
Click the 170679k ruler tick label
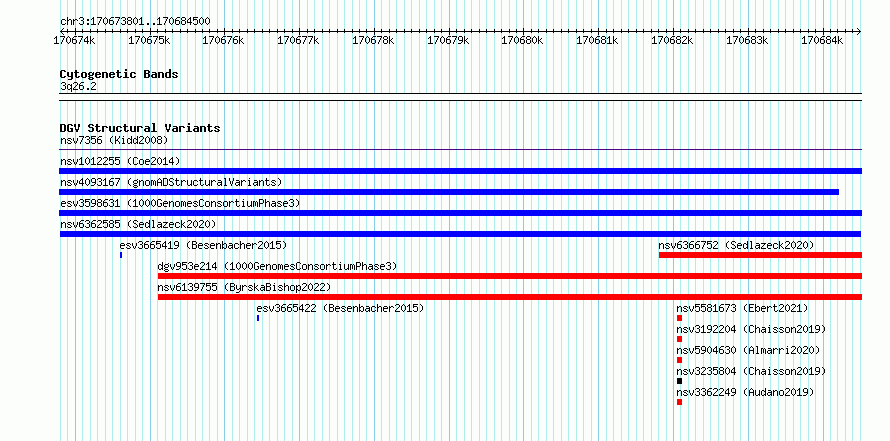tap(448, 40)
